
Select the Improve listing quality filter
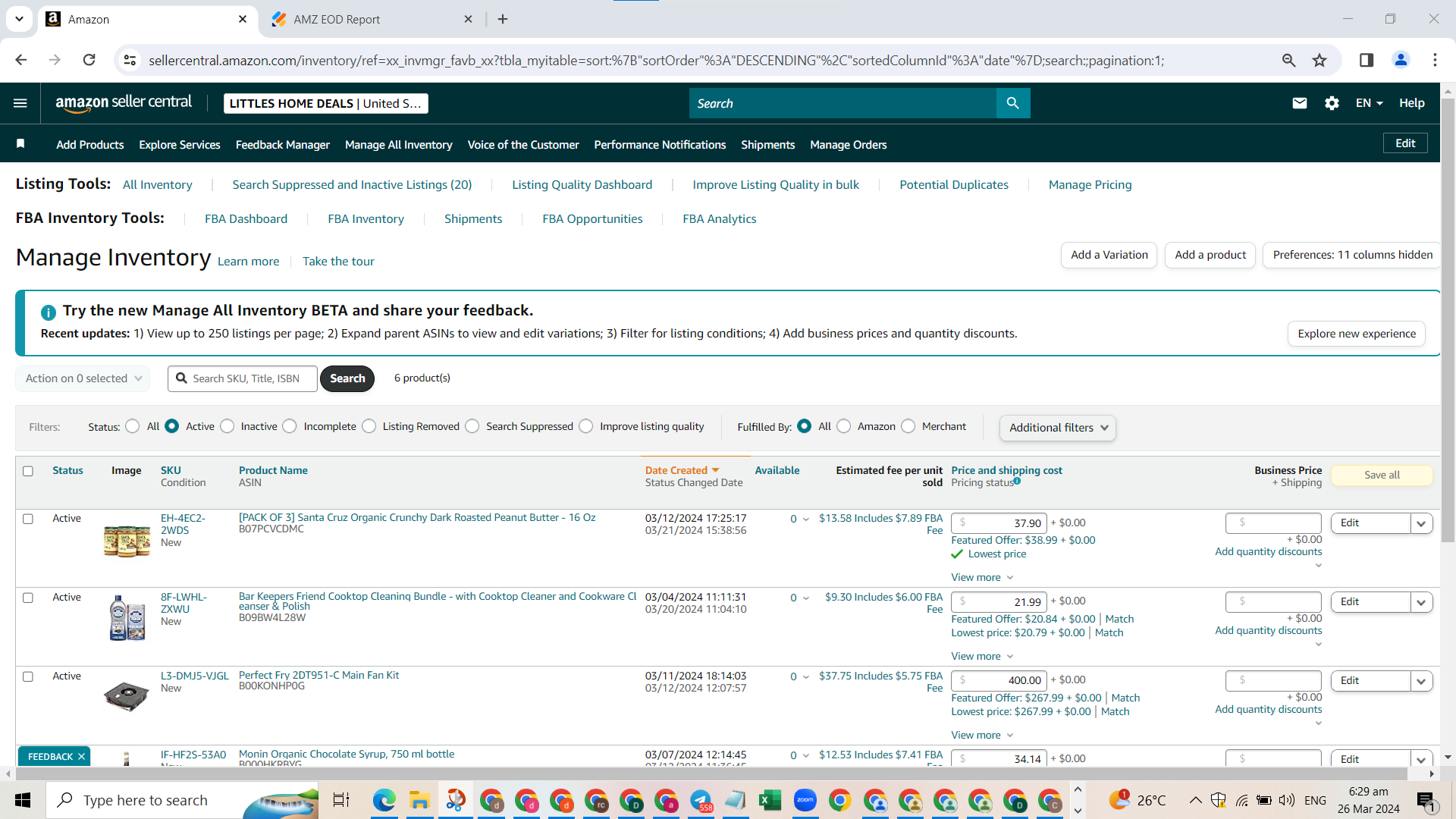coord(586,426)
